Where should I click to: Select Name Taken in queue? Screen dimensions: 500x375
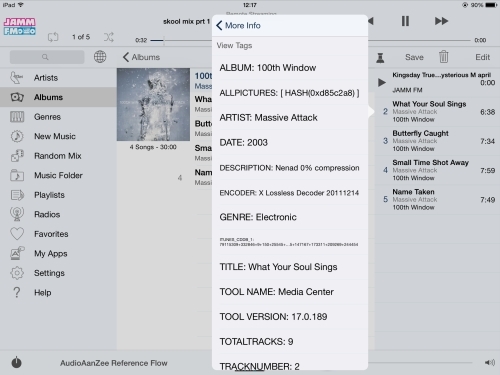(437, 200)
